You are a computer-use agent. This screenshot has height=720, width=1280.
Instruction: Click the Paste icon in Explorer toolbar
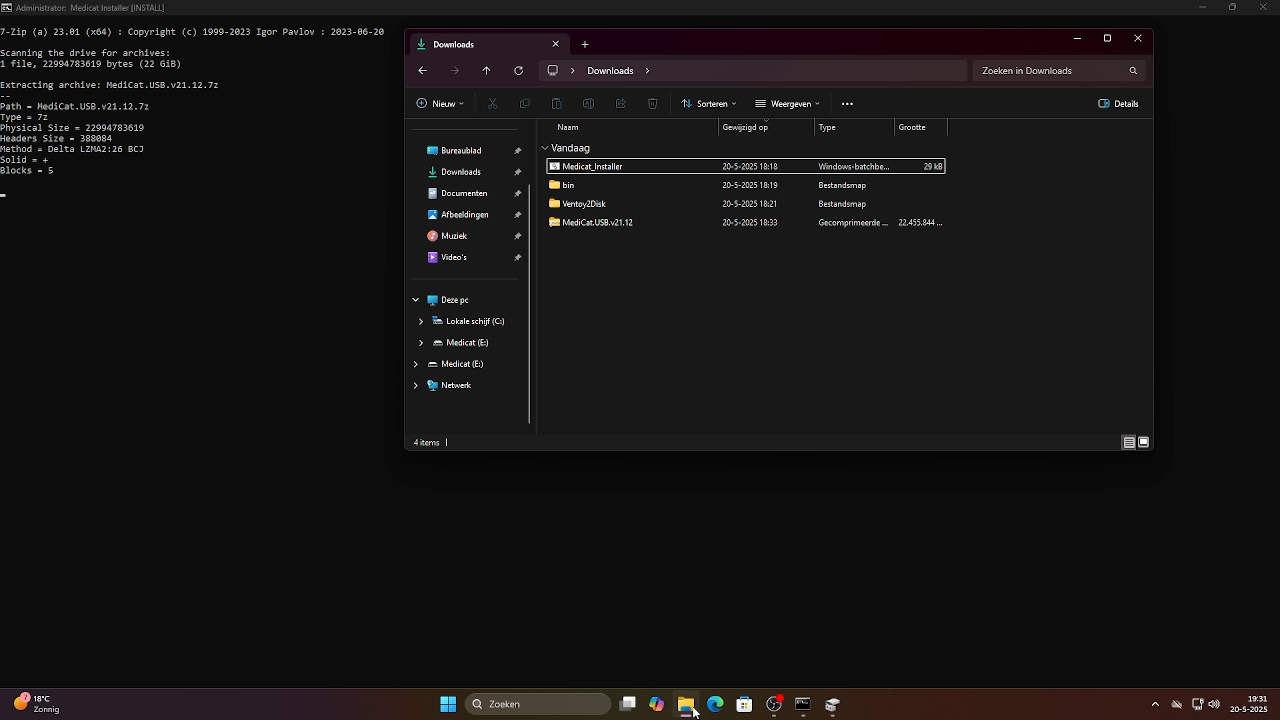click(556, 104)
